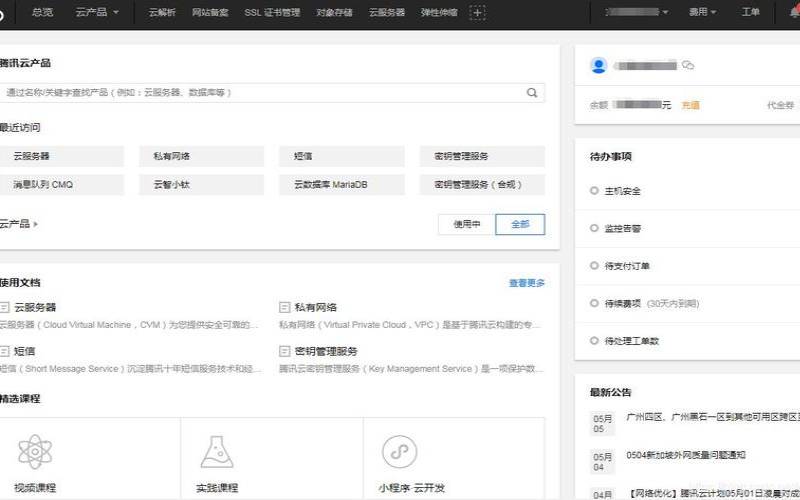Click circle indicator next to 主机安全
The width and height of the screenshot is (800, 500).
click(x=594, y=191)
